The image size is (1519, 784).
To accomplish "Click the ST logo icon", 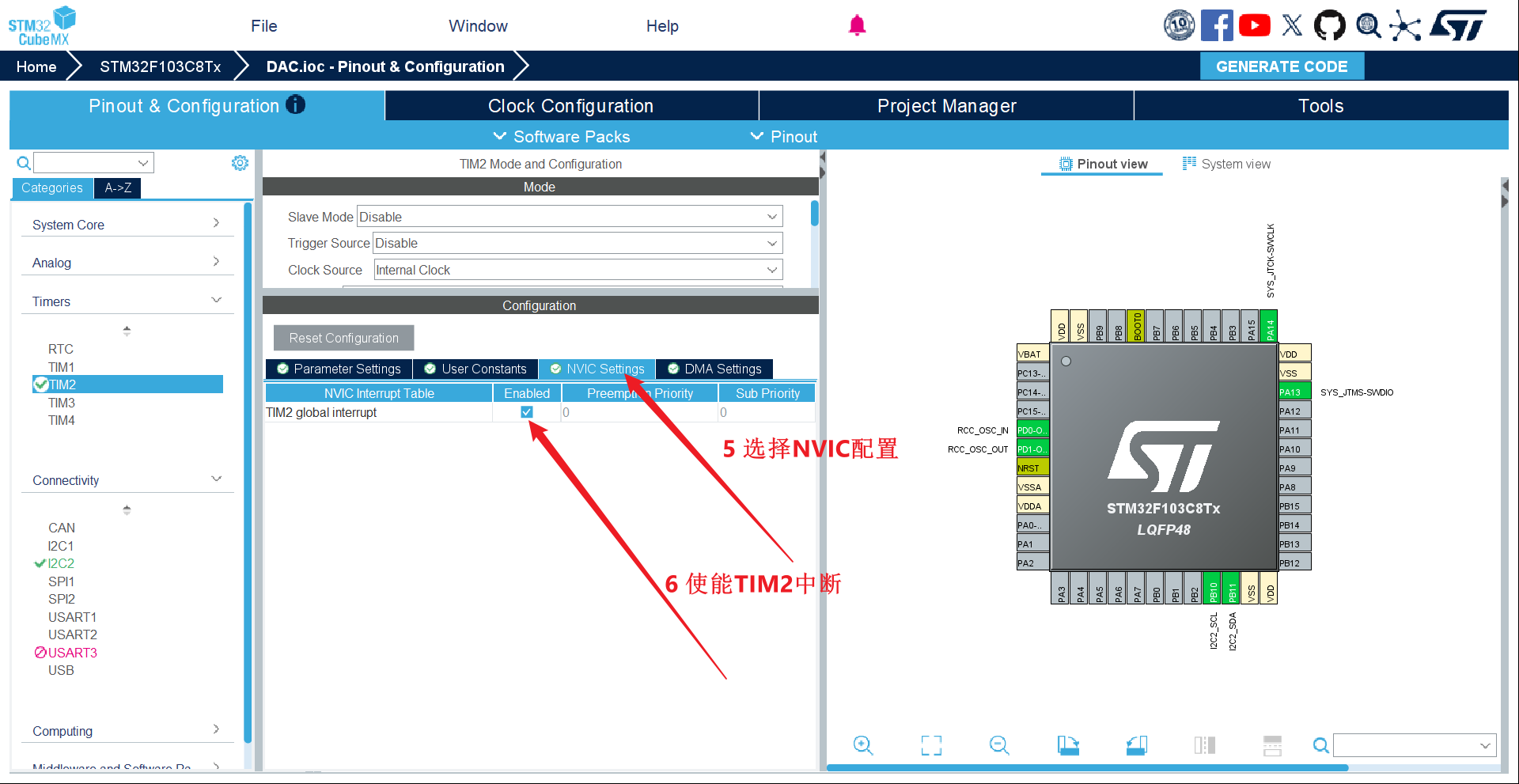I will pyautogui.click(x=1458, y=25).
